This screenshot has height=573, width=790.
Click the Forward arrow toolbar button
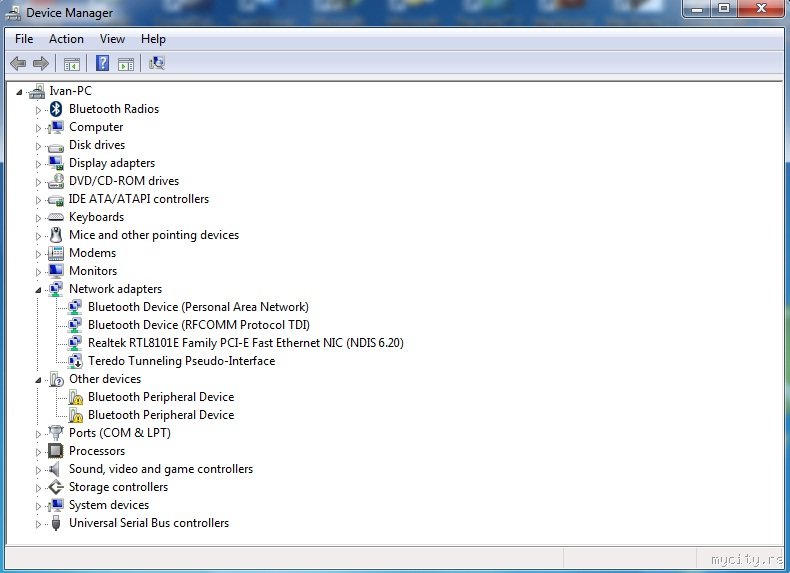pos(41,63)
